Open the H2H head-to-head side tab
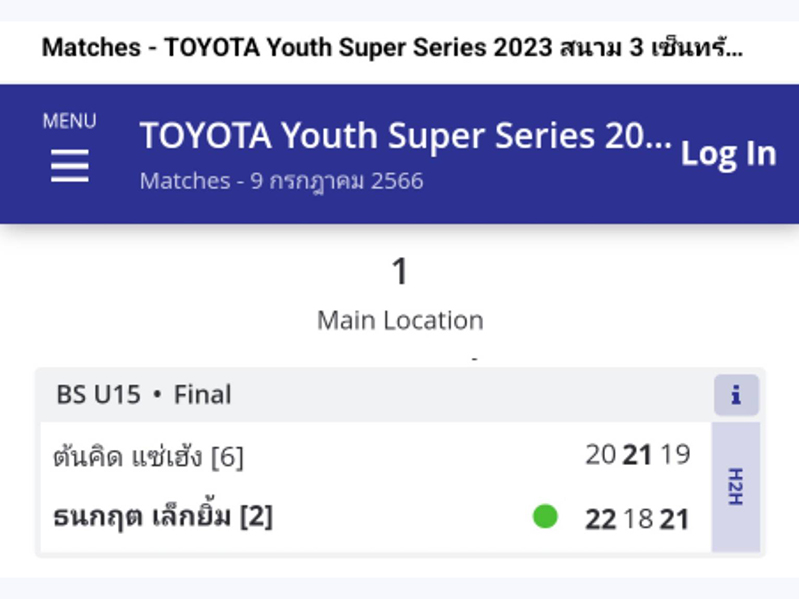The width and height of the screenshot is (799, 599). [736, 486]
